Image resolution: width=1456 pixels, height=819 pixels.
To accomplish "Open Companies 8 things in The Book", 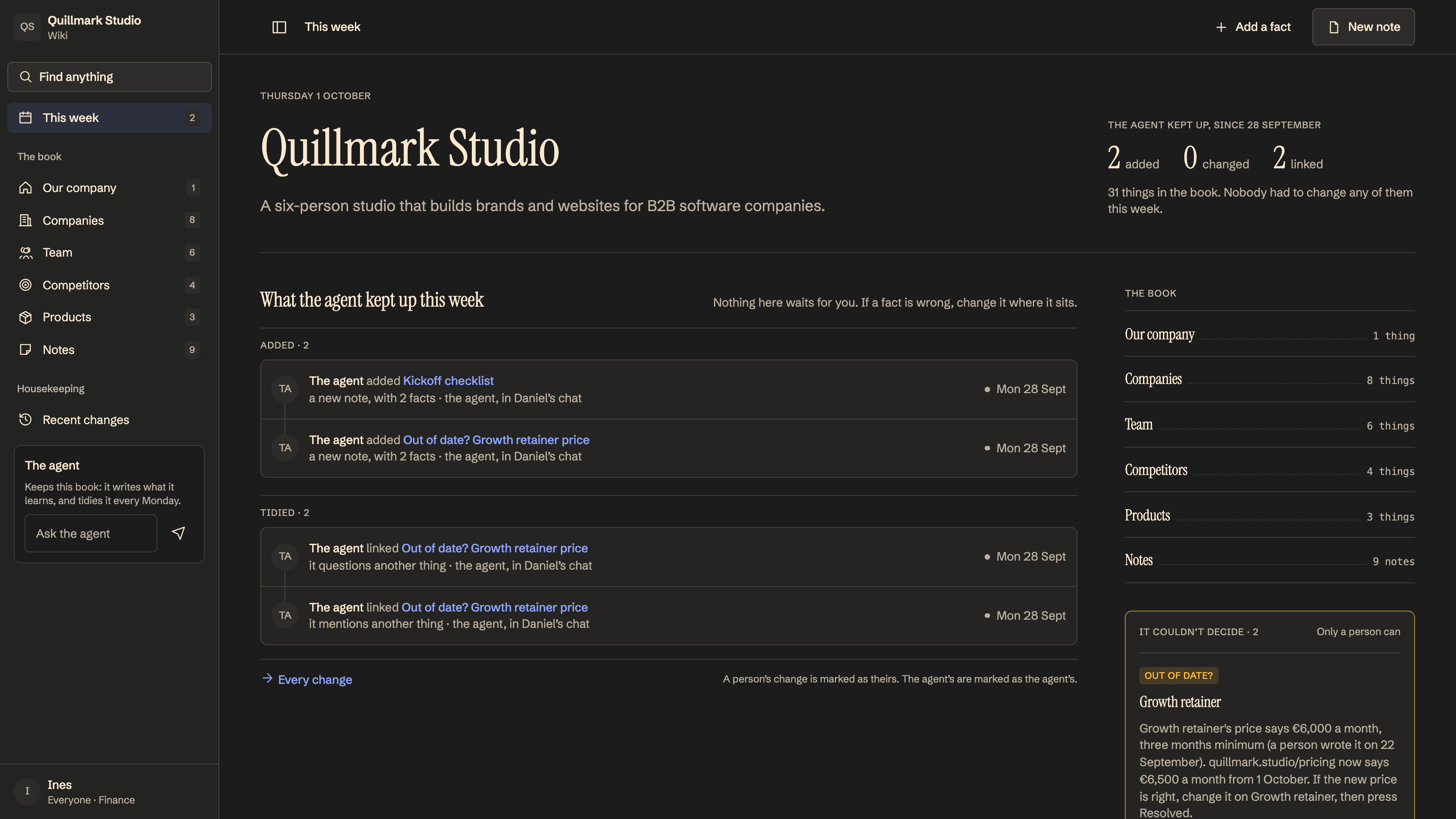I will 1269,379.
